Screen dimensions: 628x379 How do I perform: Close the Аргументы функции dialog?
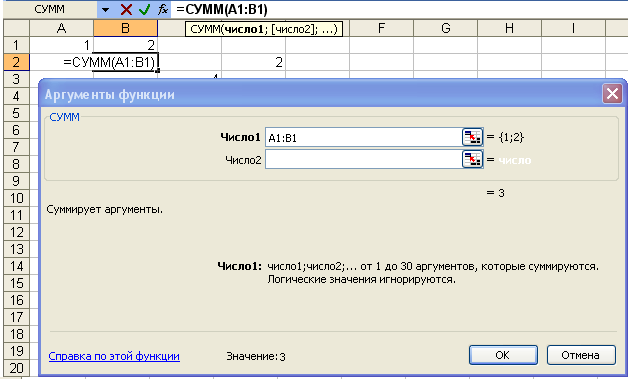click(612, 94)
